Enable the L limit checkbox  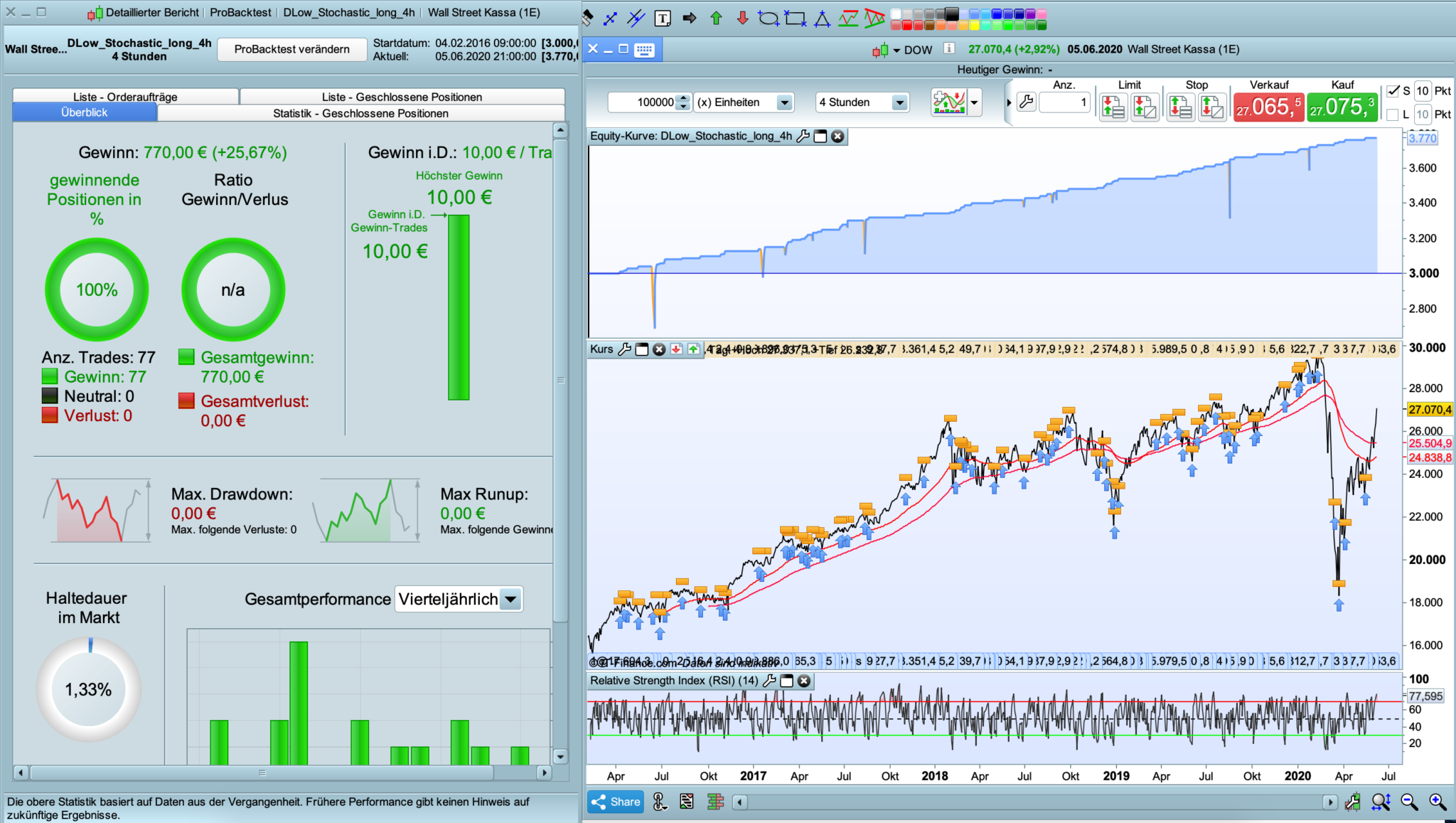pos(1393,115)
